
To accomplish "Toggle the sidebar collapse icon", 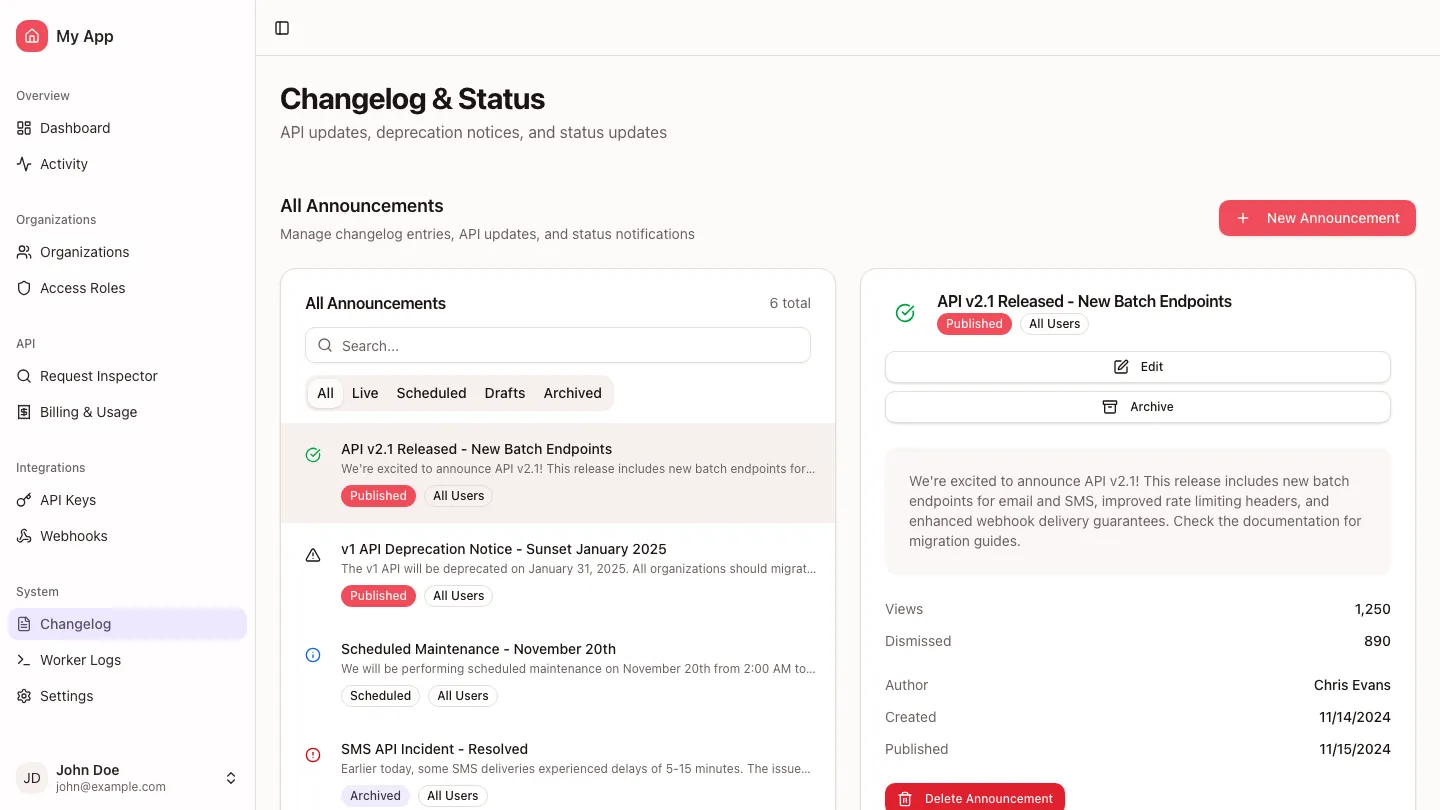I will coord(282,28).
